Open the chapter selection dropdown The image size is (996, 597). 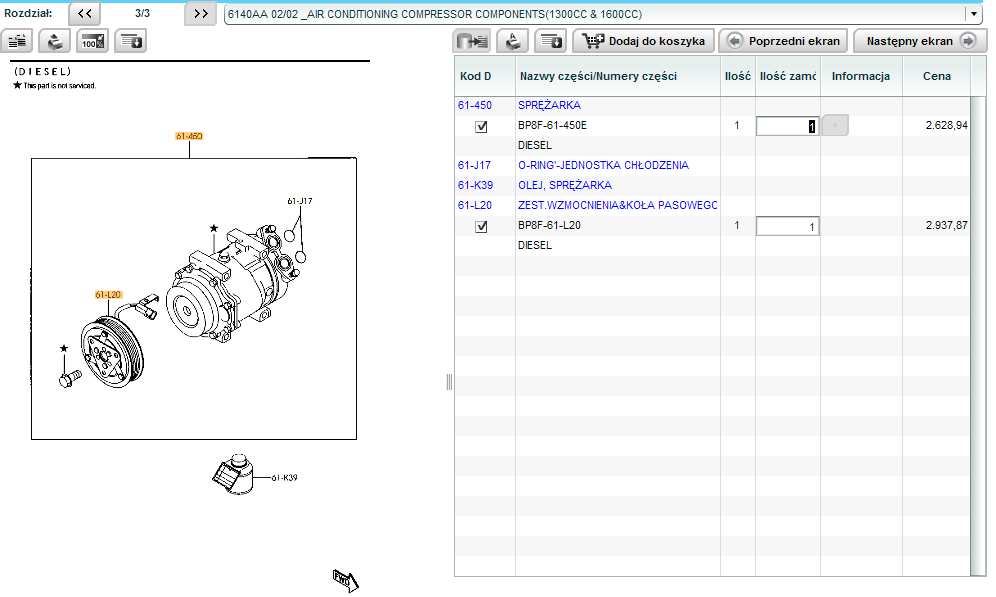(973, 14)
